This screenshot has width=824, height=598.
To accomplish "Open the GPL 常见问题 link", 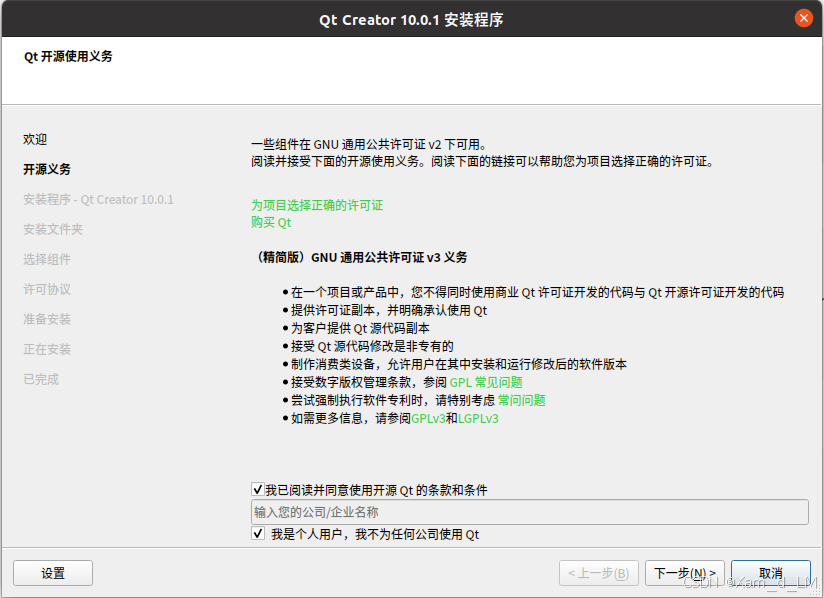I will tap(486, 382).
